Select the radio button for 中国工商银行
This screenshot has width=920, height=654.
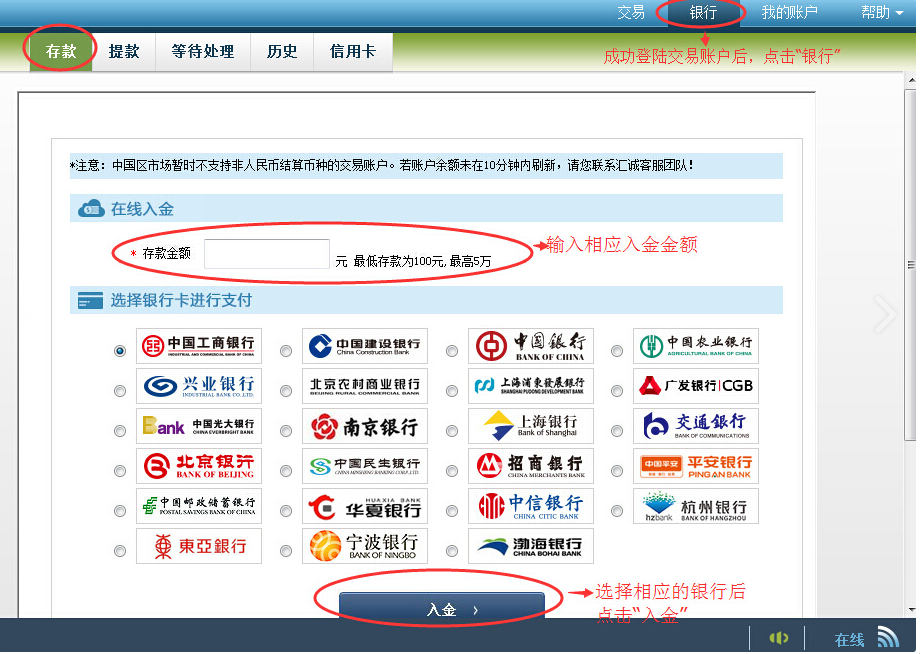coord(120,351)
